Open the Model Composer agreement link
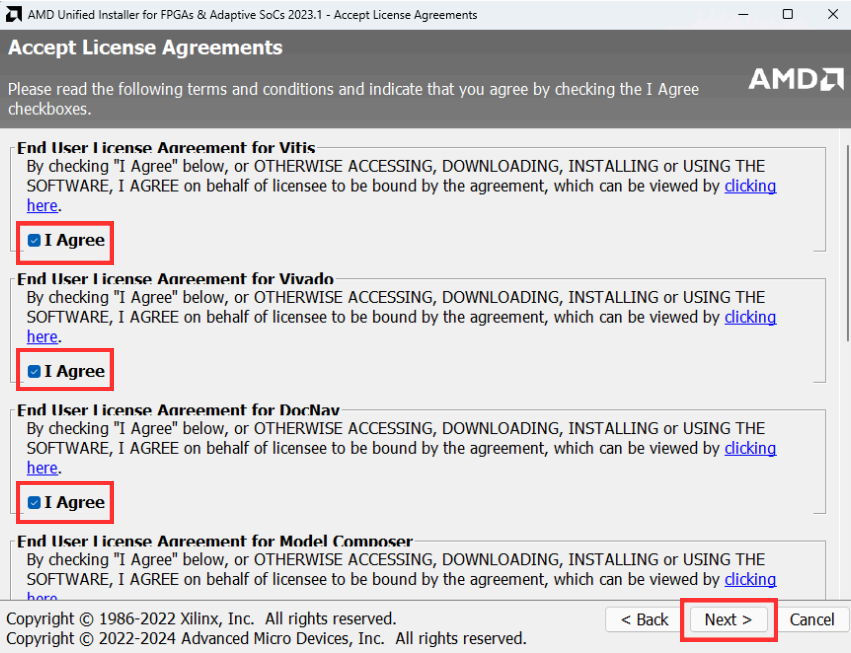Image resolution: width=851 pixels, height=653 pixels. (x=749, y=579)
